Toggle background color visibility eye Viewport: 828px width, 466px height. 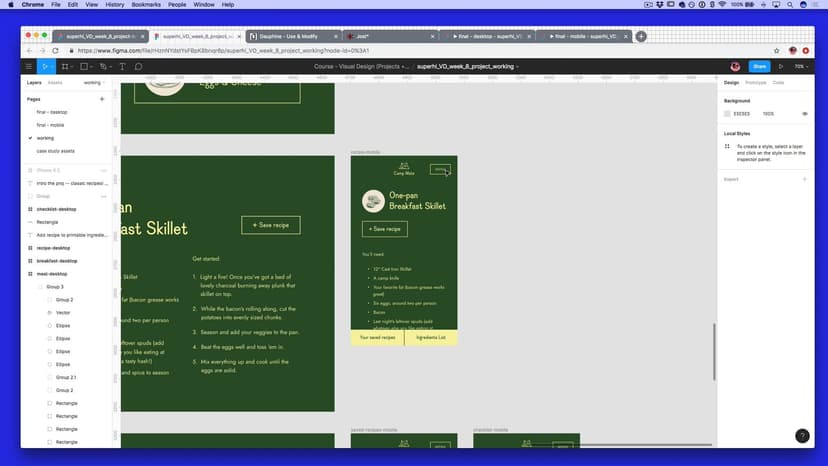(x=804, y=114)
